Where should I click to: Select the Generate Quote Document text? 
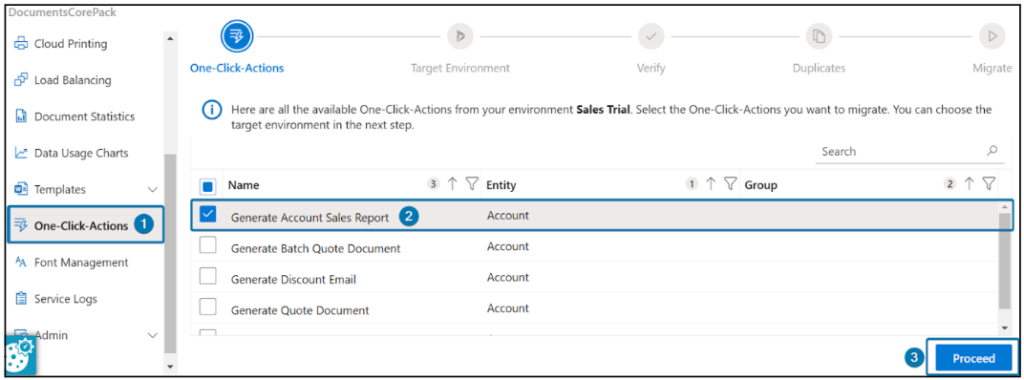click(x=300, y=310)
